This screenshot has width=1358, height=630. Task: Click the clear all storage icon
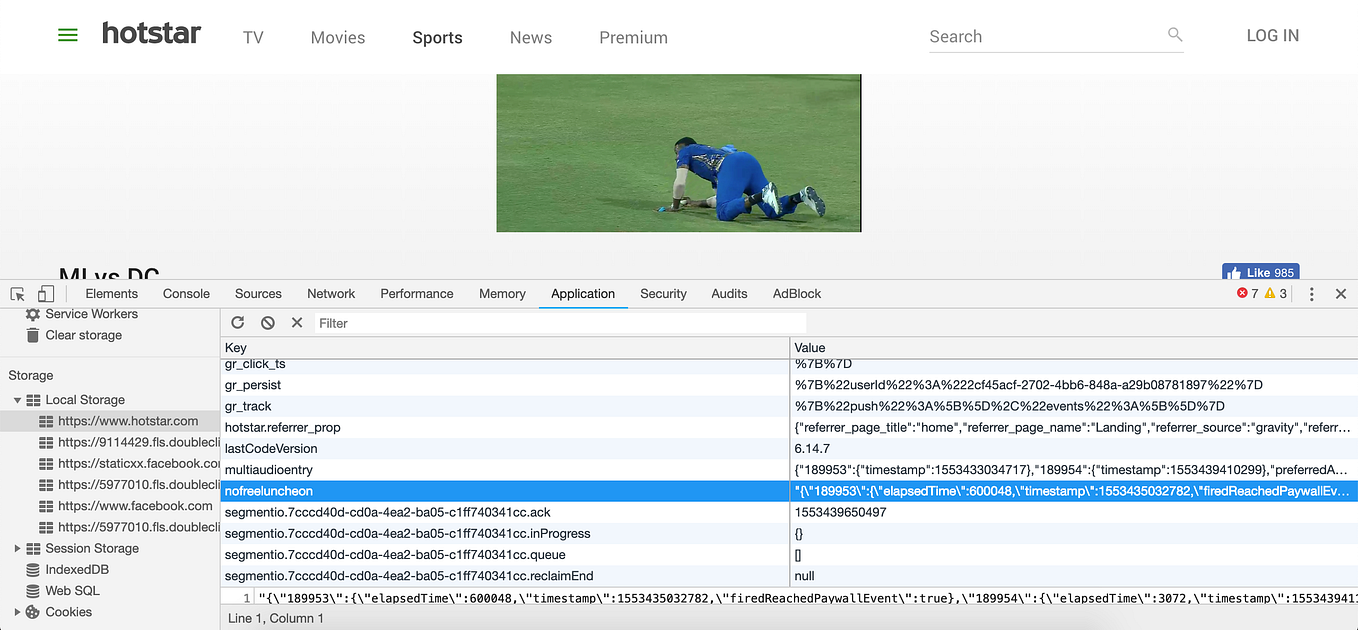267,323
